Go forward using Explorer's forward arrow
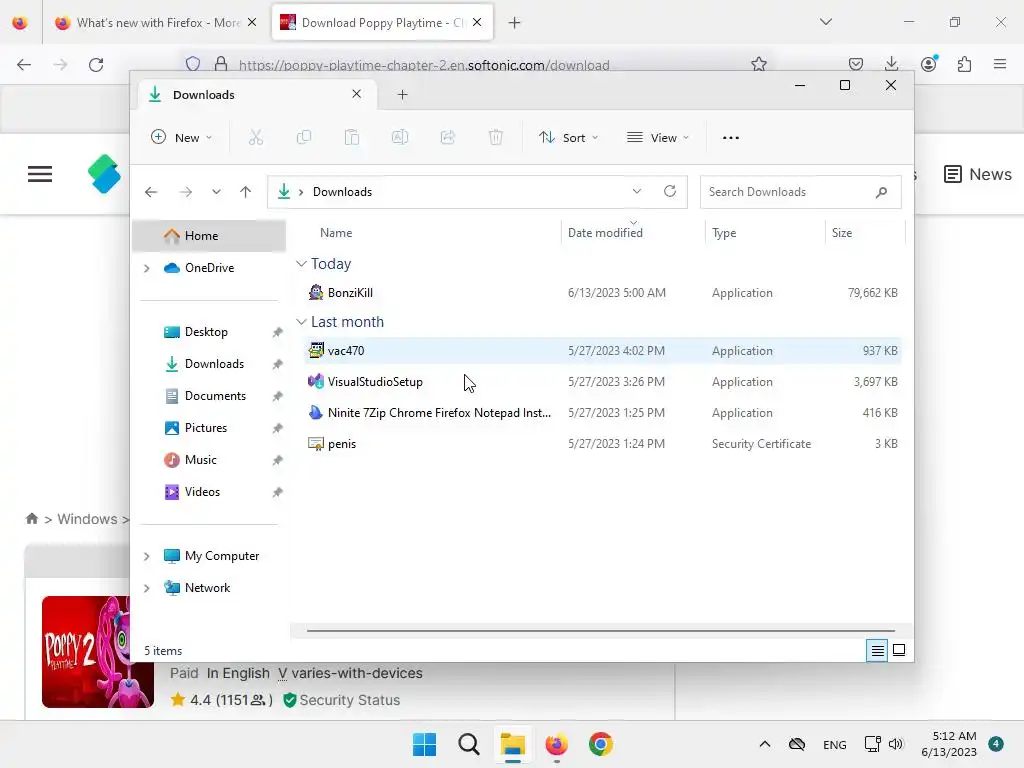This screenshot has width=1024, height=768. [185, 192]
